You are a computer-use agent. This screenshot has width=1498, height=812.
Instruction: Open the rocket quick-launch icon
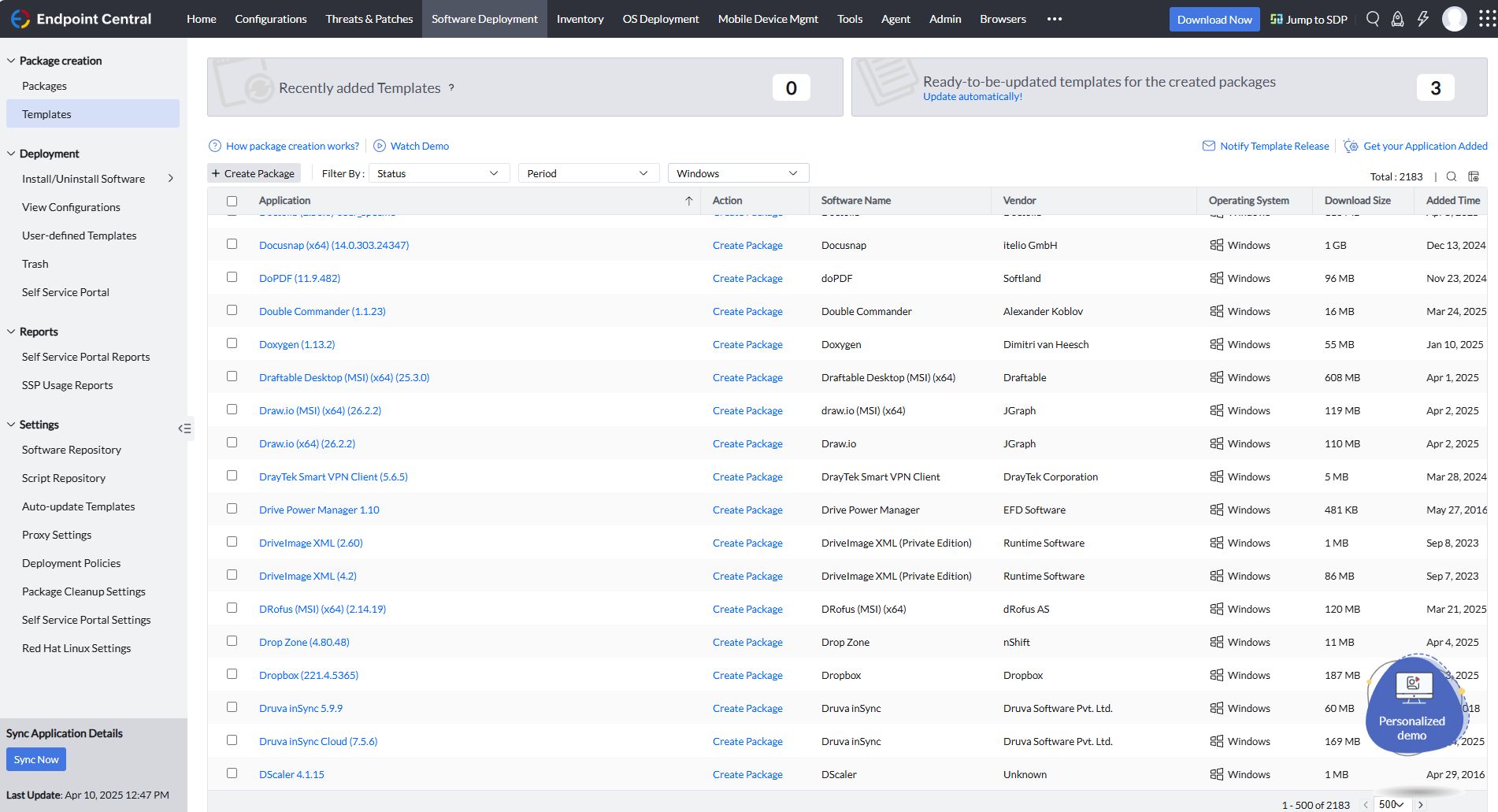1397,19
